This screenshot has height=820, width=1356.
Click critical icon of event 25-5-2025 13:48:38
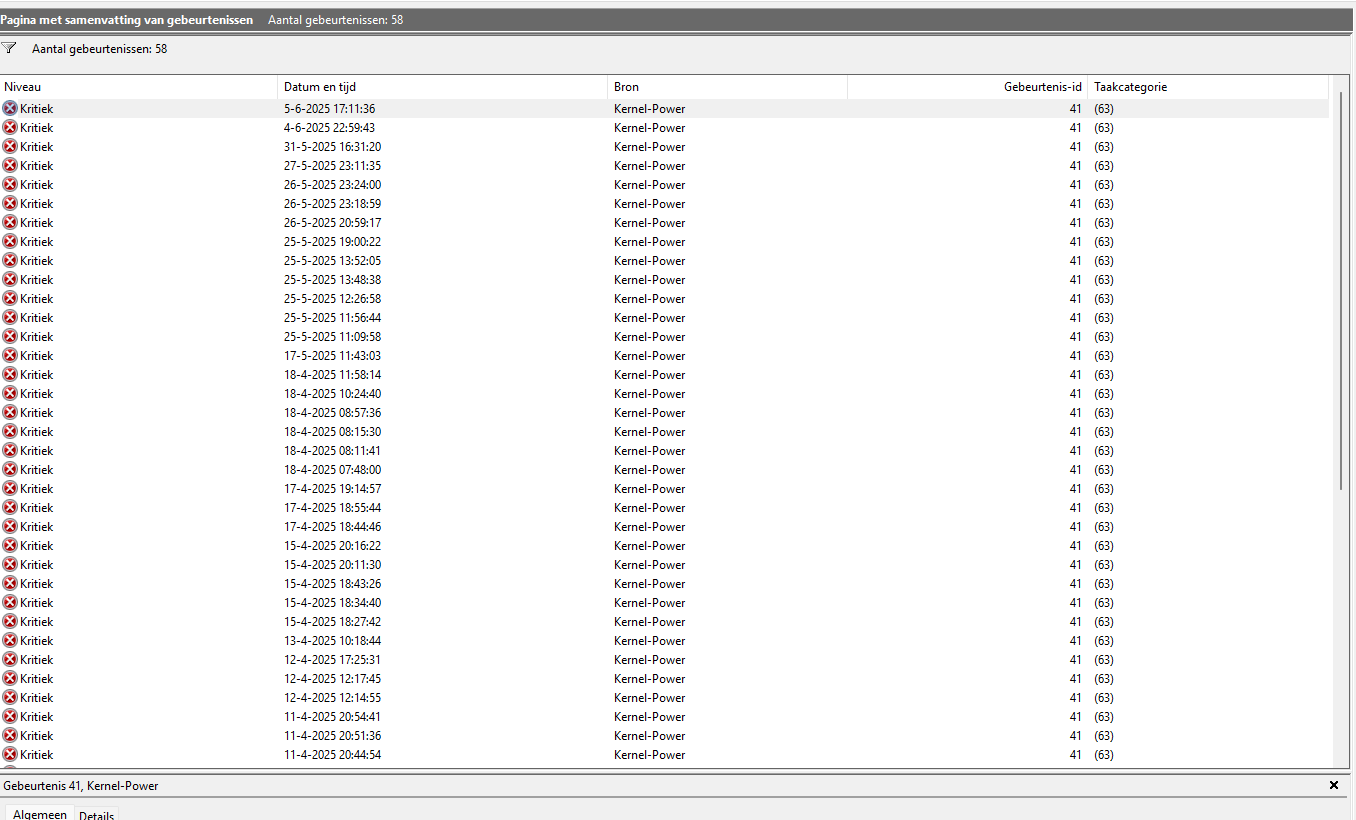[x=10, y=279]
